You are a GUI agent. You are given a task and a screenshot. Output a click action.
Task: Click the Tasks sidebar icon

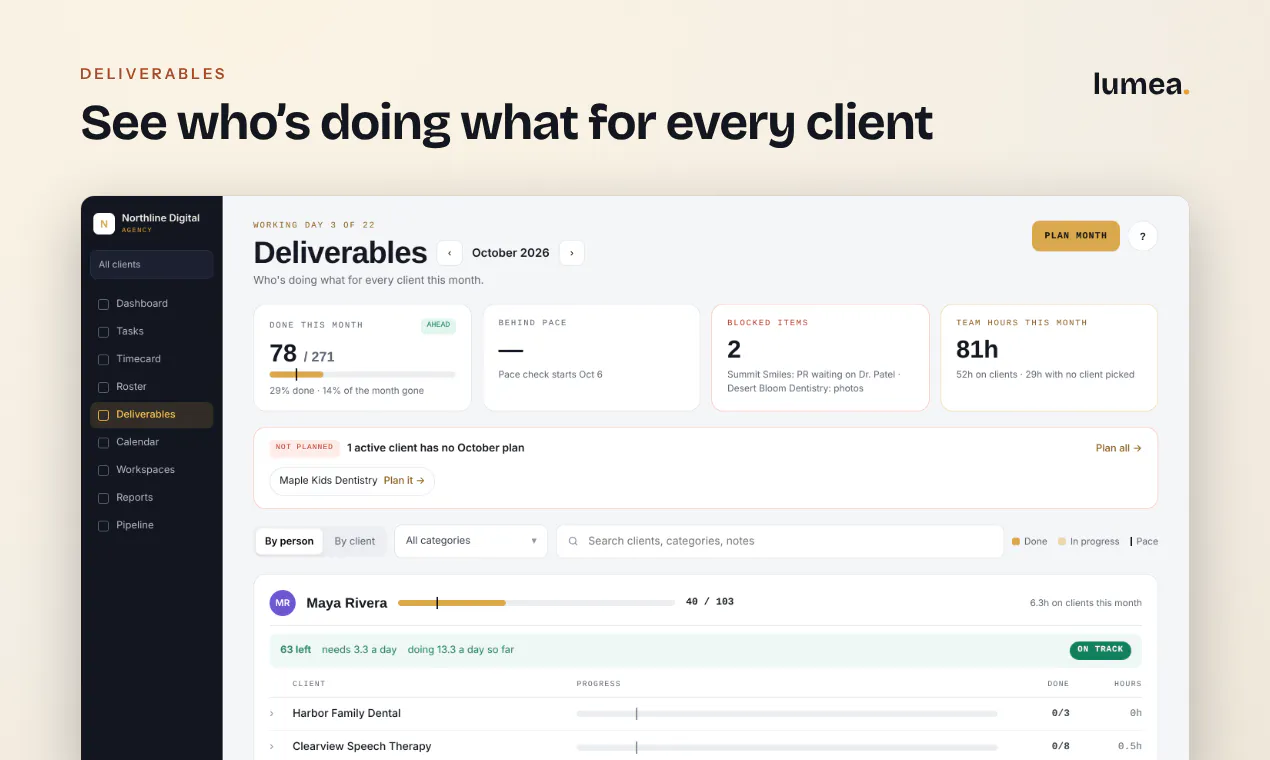pyautogui.click(x=103, y=332)
